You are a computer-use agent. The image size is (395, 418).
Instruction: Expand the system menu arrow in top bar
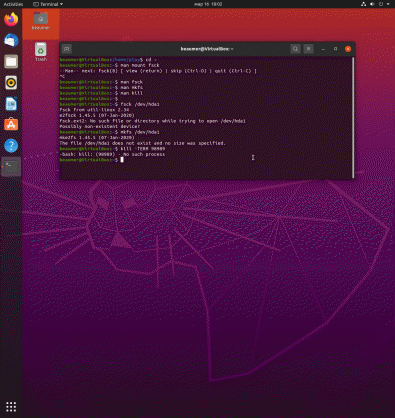388,4
